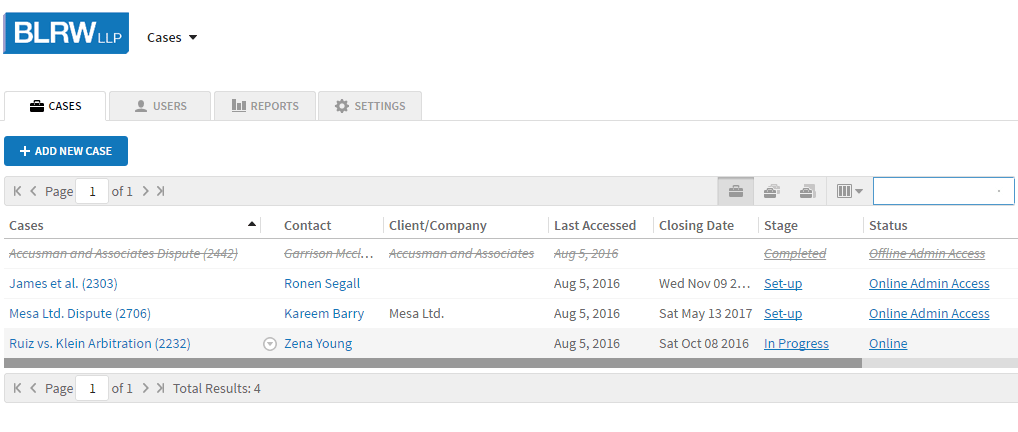Select the double briefcase view icon

click(x=771, y=191)
